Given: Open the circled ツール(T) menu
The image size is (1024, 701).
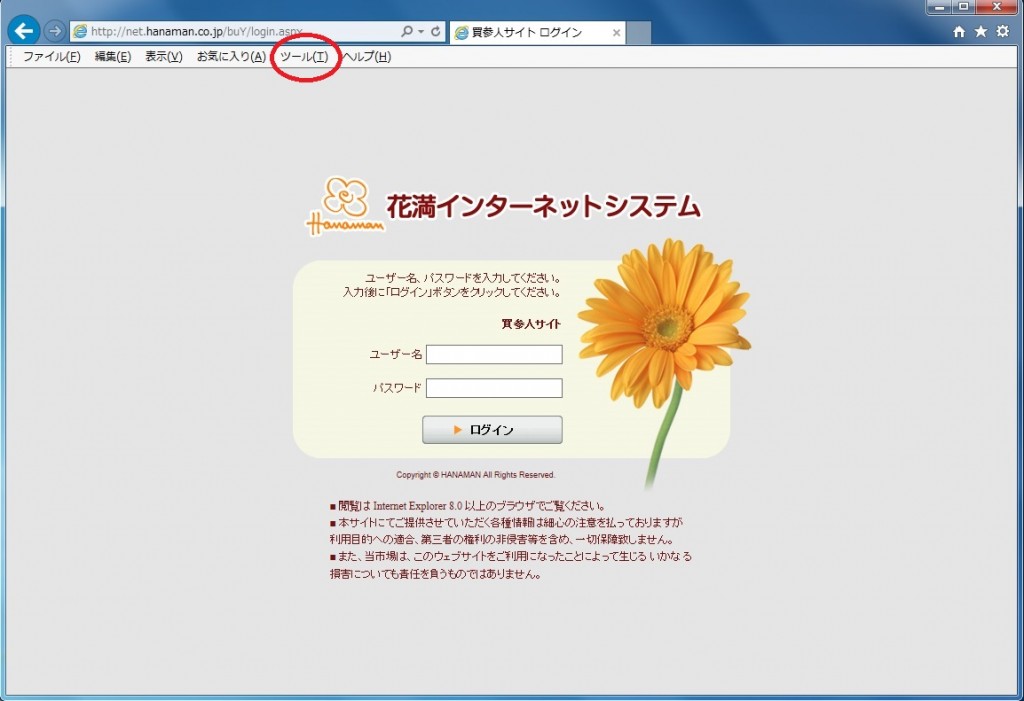Looking at the screenshot, I should click(304, 57).
